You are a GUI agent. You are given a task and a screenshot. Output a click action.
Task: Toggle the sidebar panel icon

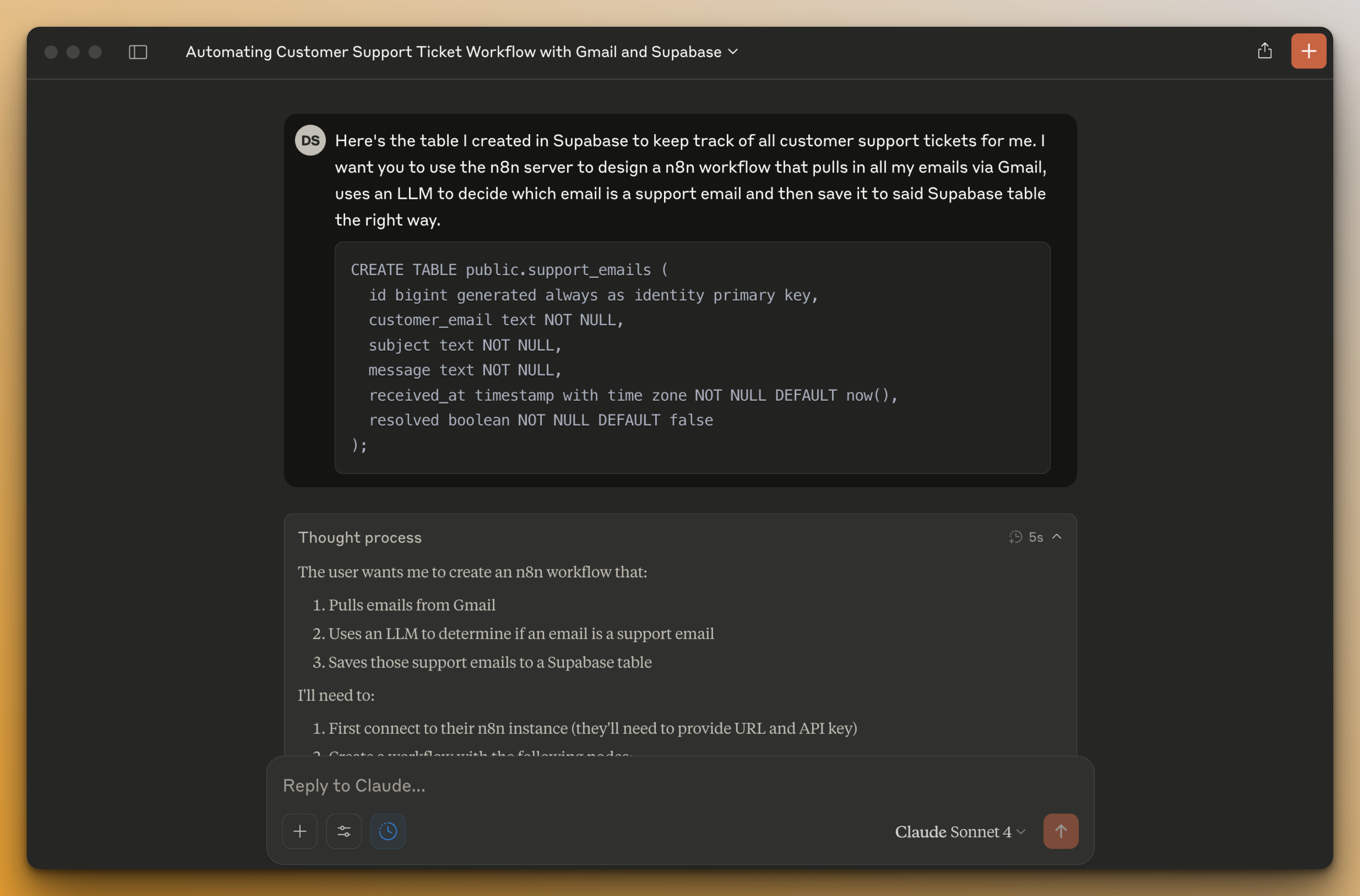tap(138, 52)
